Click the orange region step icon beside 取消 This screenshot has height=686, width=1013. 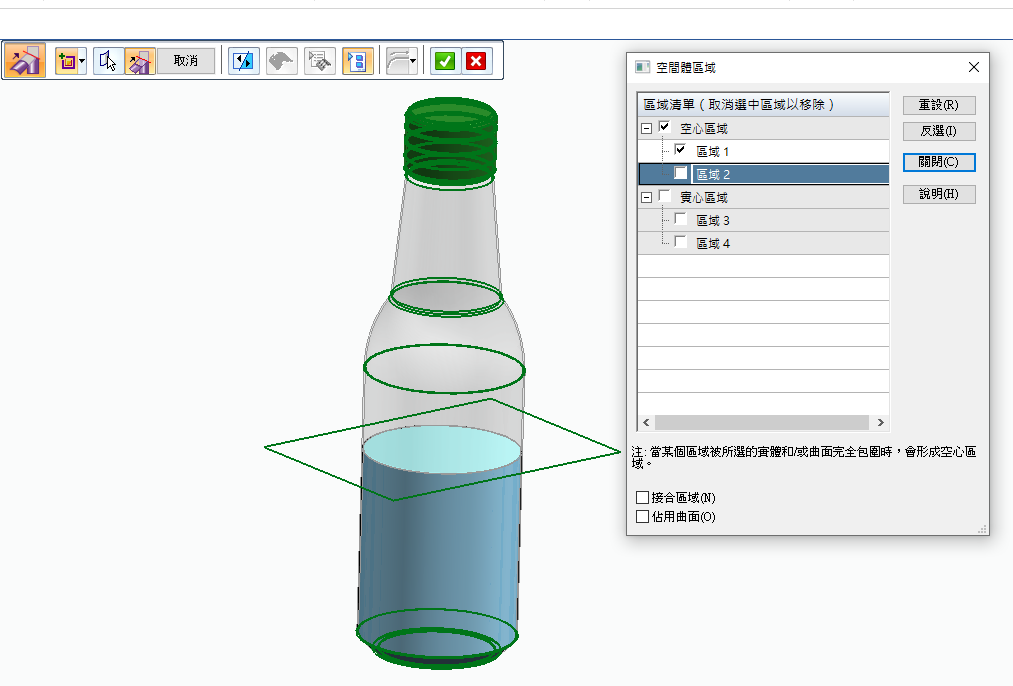[x=139, y=61]
